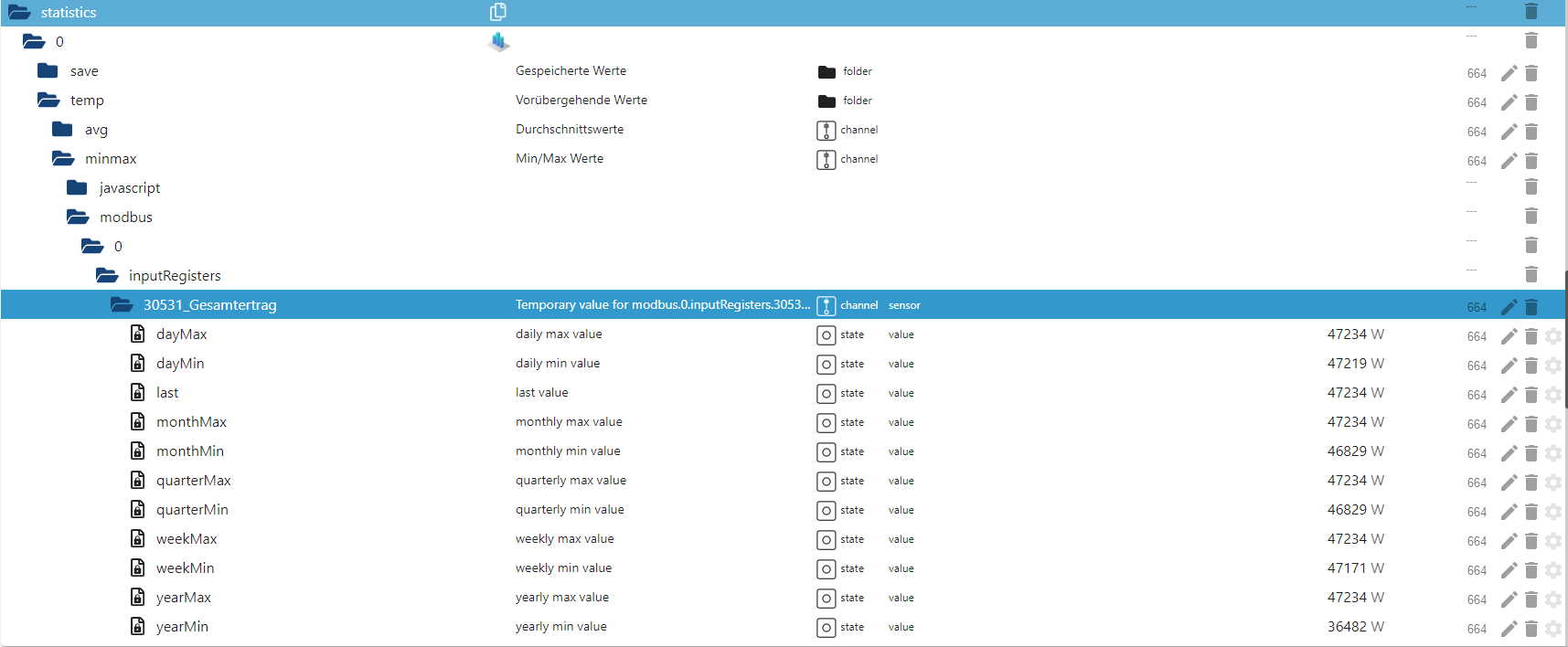The image size is (1568, 647).
Task: Open custom settings gear for weekMin
Action: 1553,570
